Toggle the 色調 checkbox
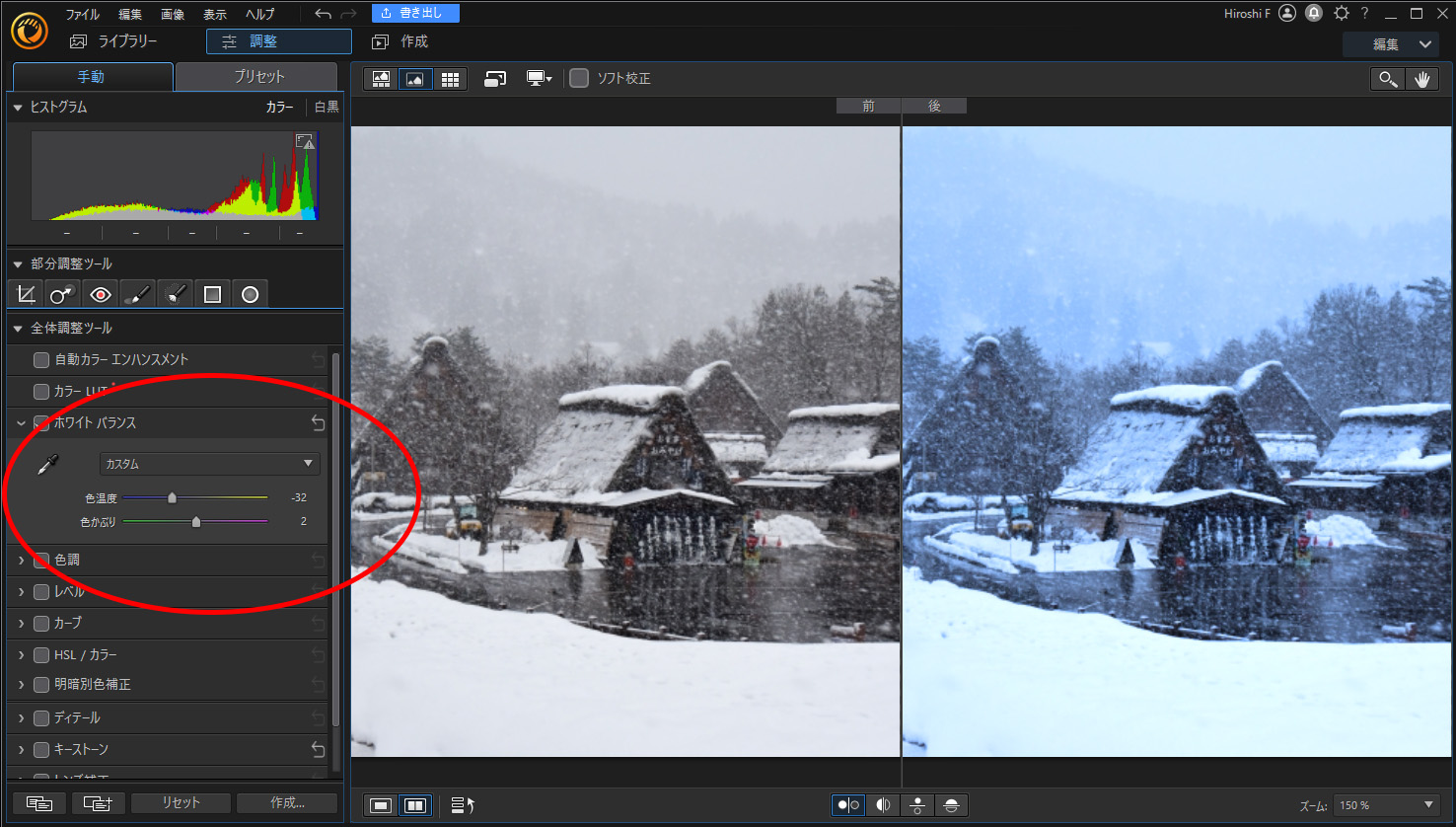This screenshot has height=827, width=1456. coord(41,561)
